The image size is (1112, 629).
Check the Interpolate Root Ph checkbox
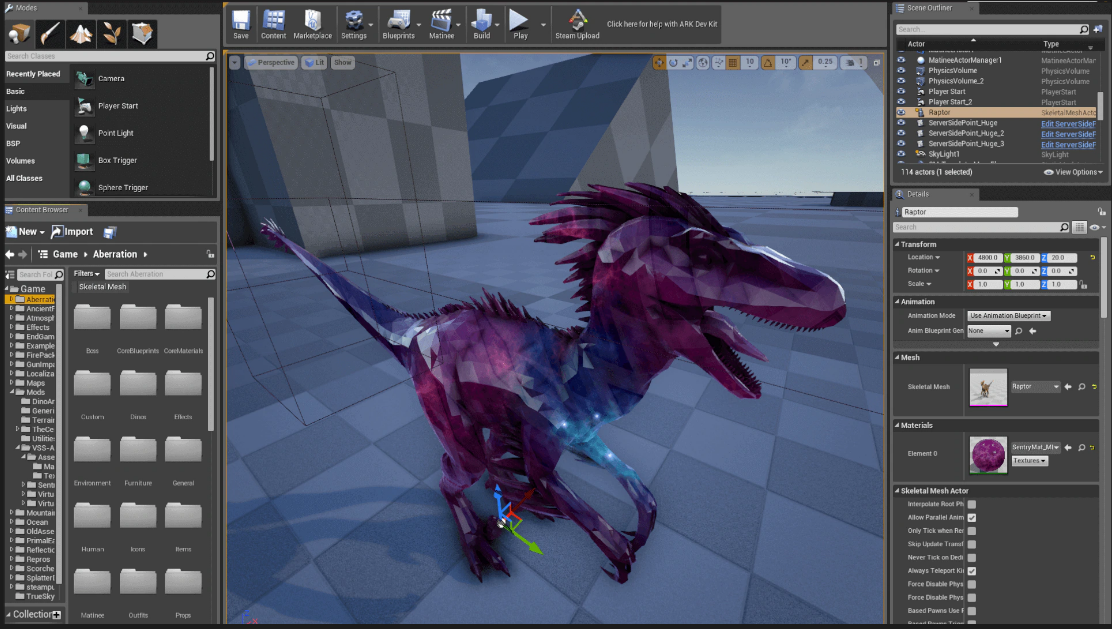972,504
